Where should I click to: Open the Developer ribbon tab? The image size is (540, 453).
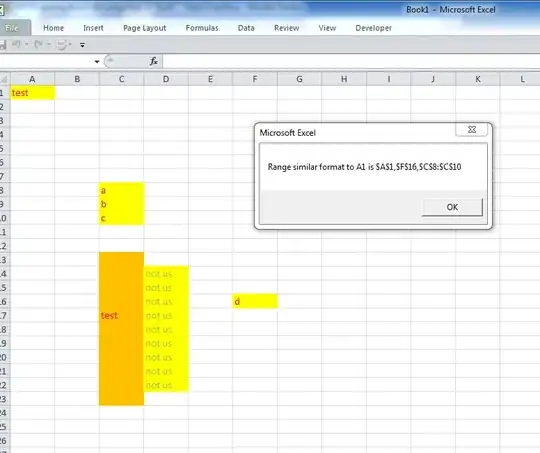[x=373, y=28]
